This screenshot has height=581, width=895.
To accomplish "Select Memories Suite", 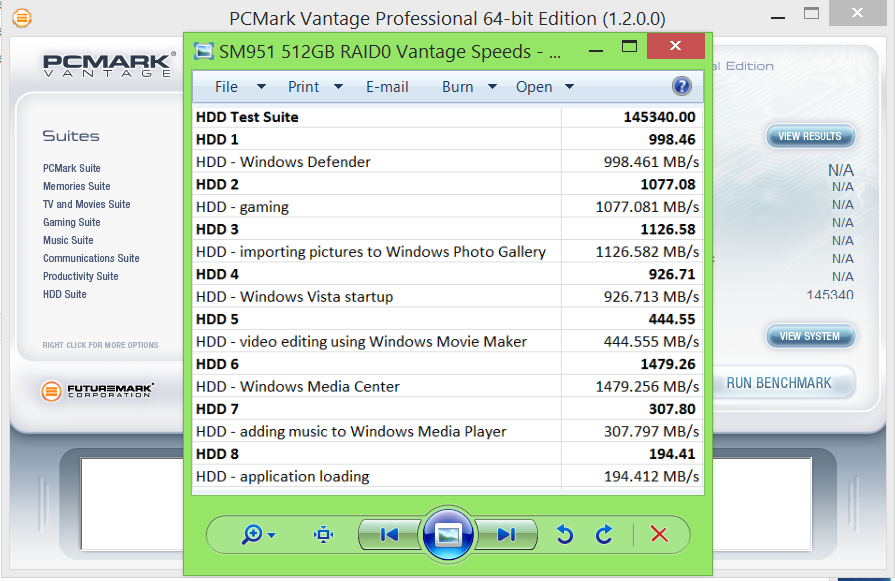I will (x=76, y=186).
